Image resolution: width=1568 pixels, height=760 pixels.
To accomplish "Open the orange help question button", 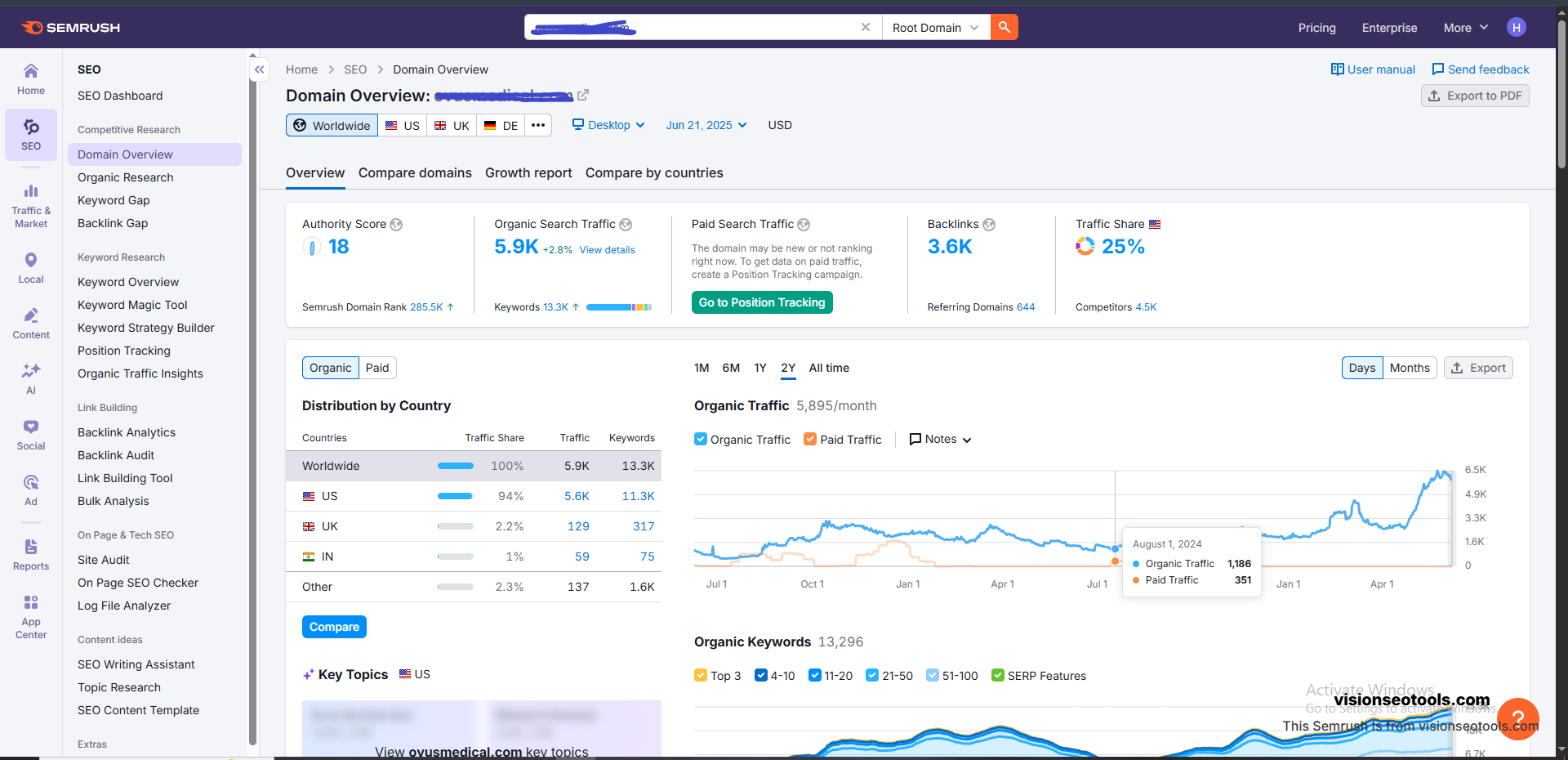I will pyautogui.click(x=1518, y=719).
